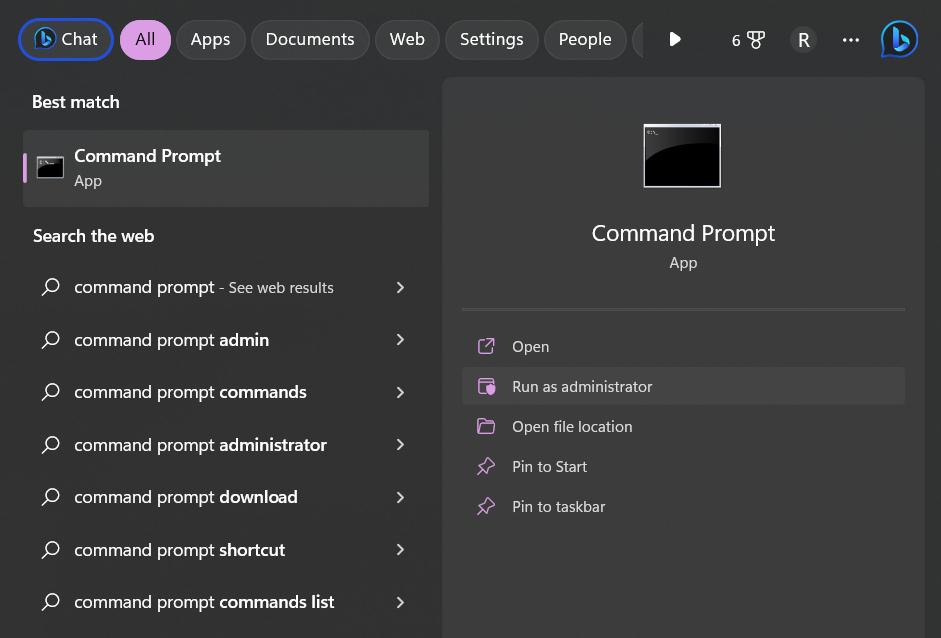Switch to the Documents tab
Image resolution: width=941 pixels, height=638 pixels.
pyautogui.click(x=310, y=40)
